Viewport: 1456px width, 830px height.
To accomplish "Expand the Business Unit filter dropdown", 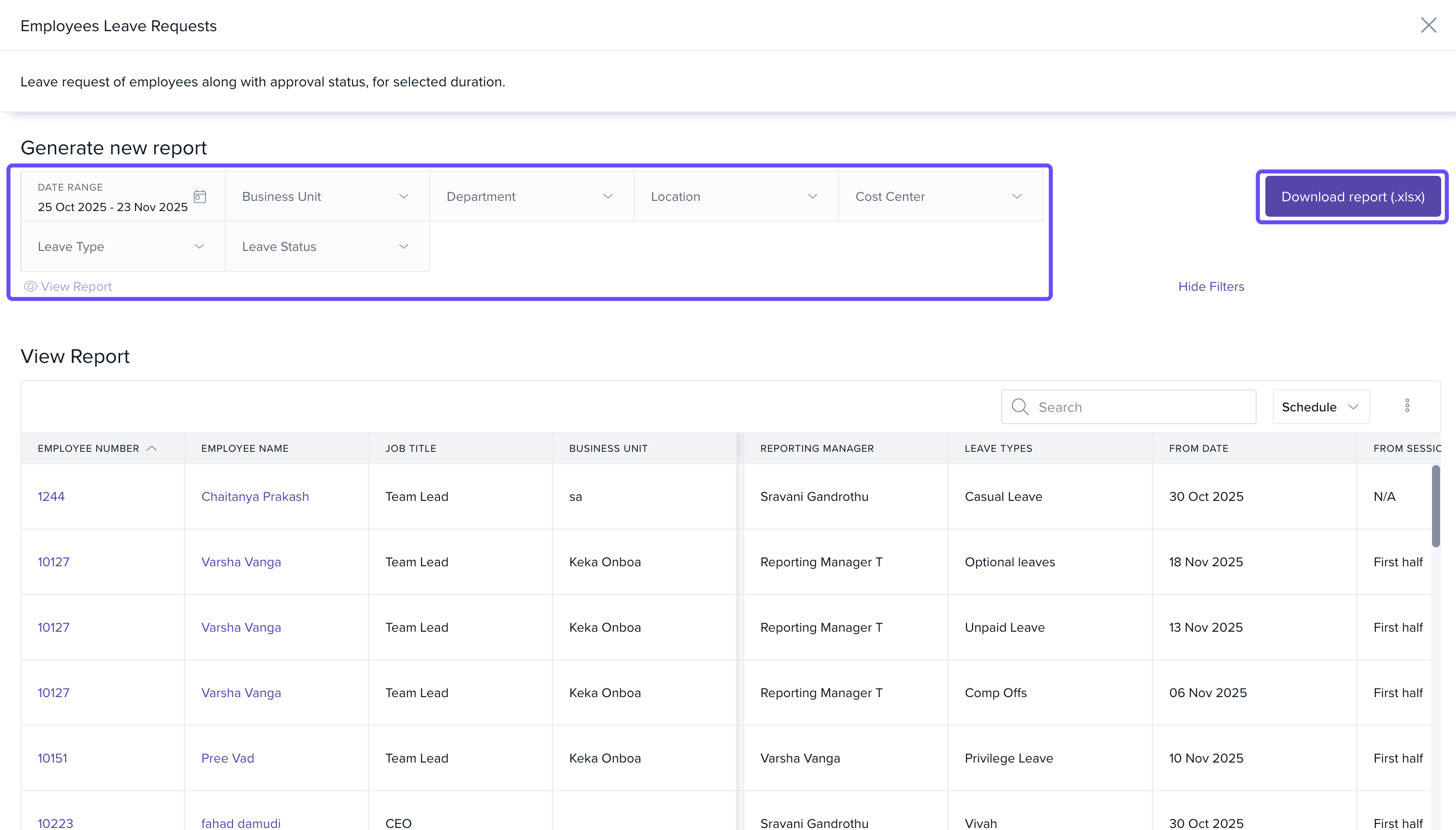I will click(x=327, y=197).
